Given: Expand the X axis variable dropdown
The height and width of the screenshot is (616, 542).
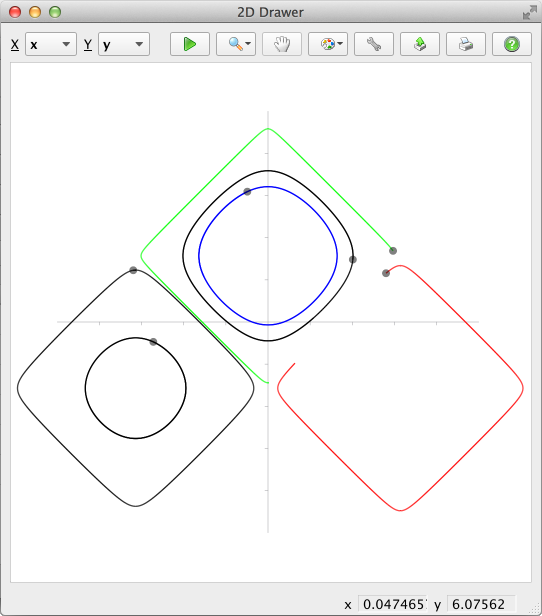Looking at the screenshot, I should tap(51, 44).
